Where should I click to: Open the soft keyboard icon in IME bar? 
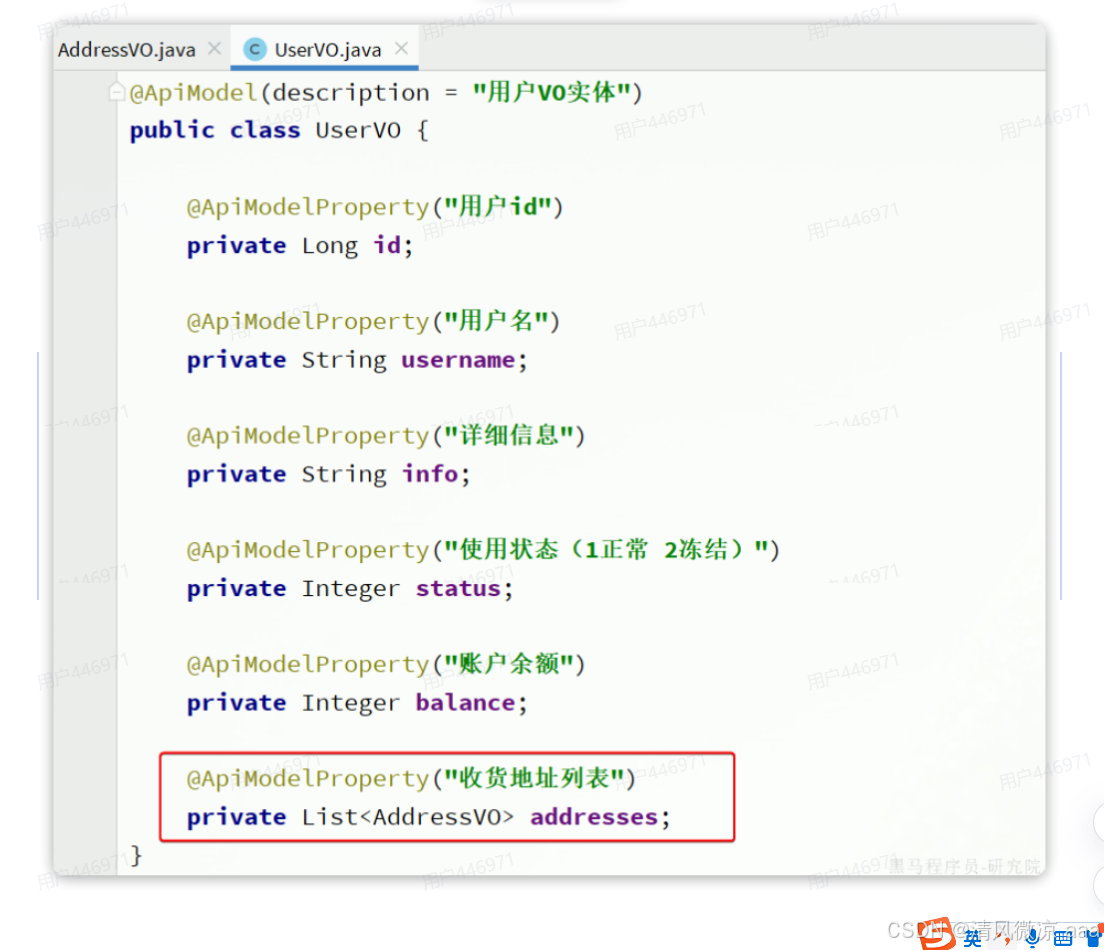(x=1063, y=938)
